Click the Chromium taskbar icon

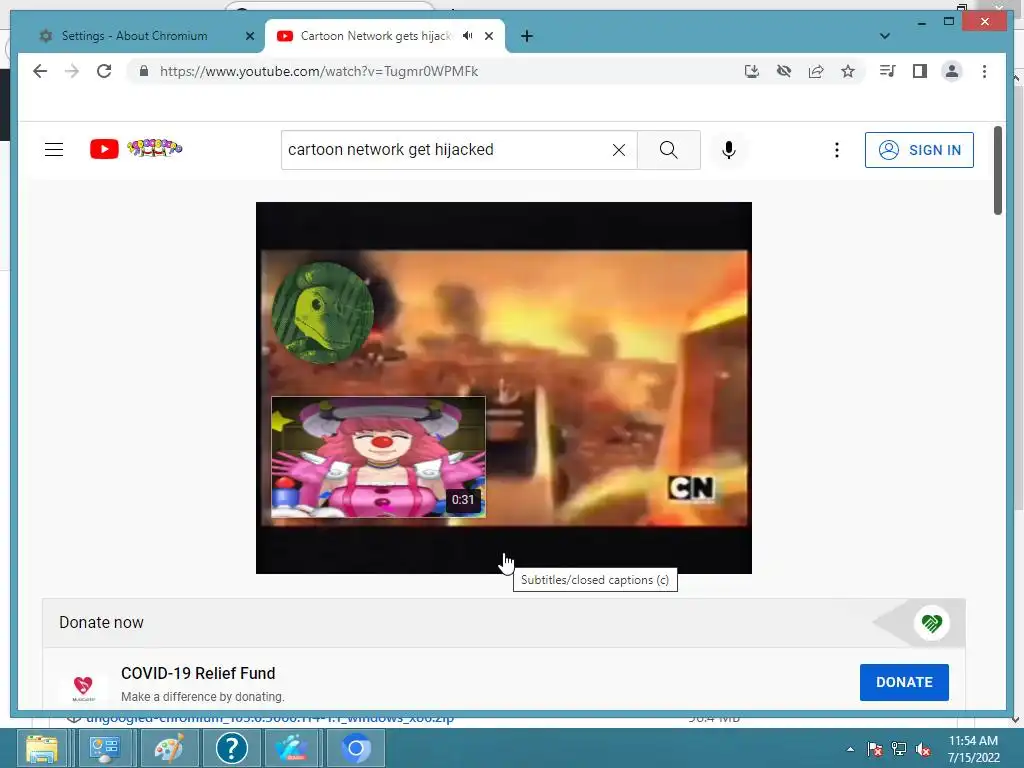pos(355,748)
